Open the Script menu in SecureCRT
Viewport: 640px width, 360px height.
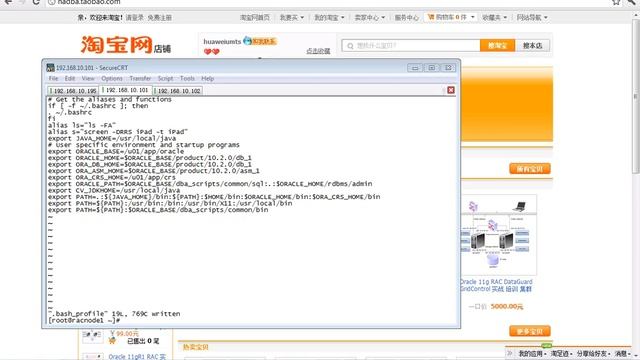pyautogui.click(x=165, y=78)
